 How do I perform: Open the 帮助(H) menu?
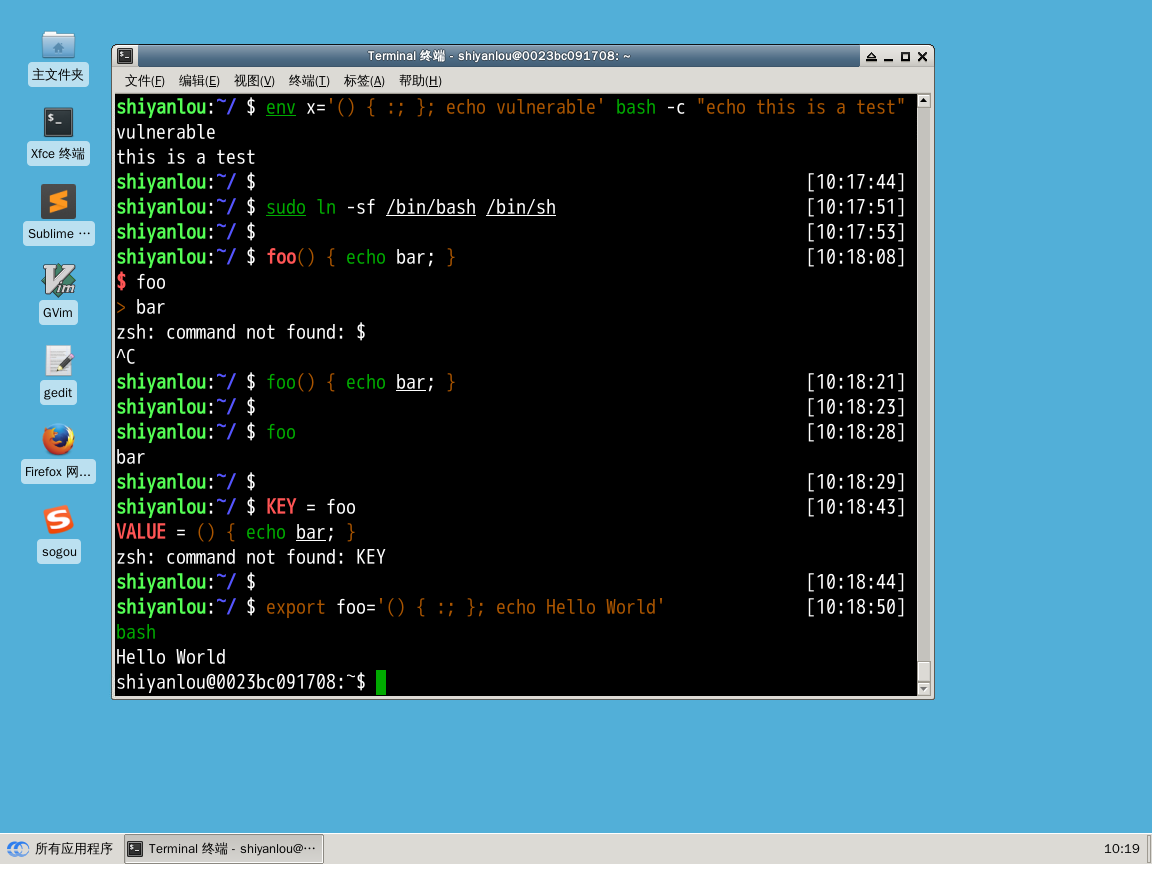420,81
